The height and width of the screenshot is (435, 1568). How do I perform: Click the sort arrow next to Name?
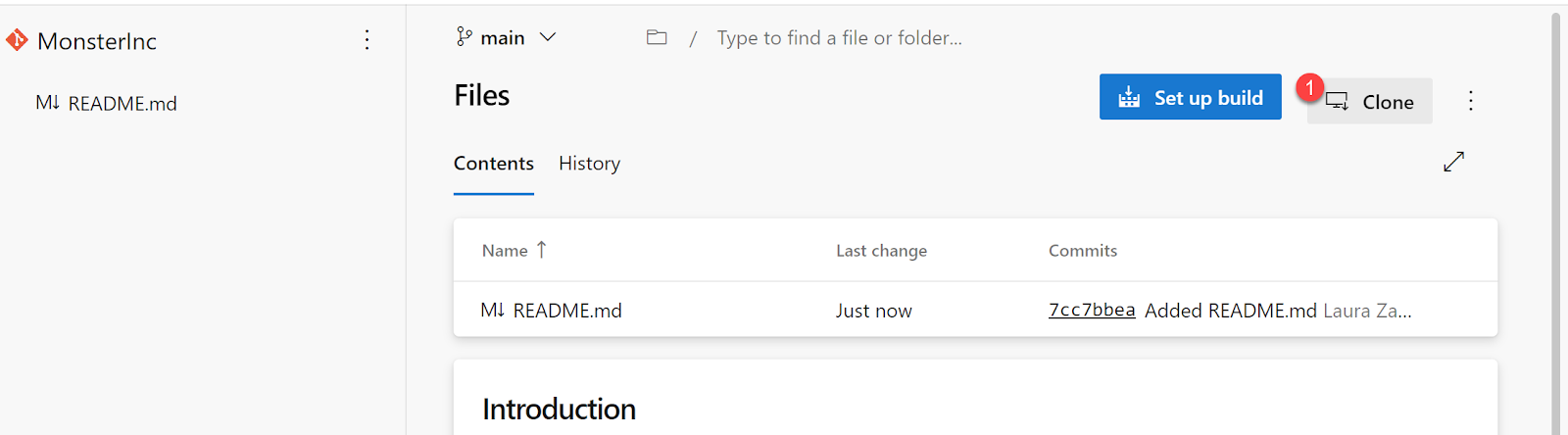click(x=541, y=250)
